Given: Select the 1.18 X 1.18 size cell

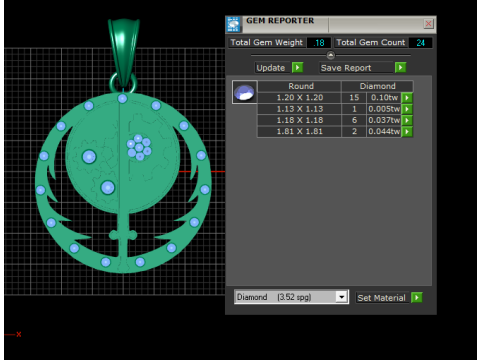Looking at the screenshot, I should pos(300,120).
